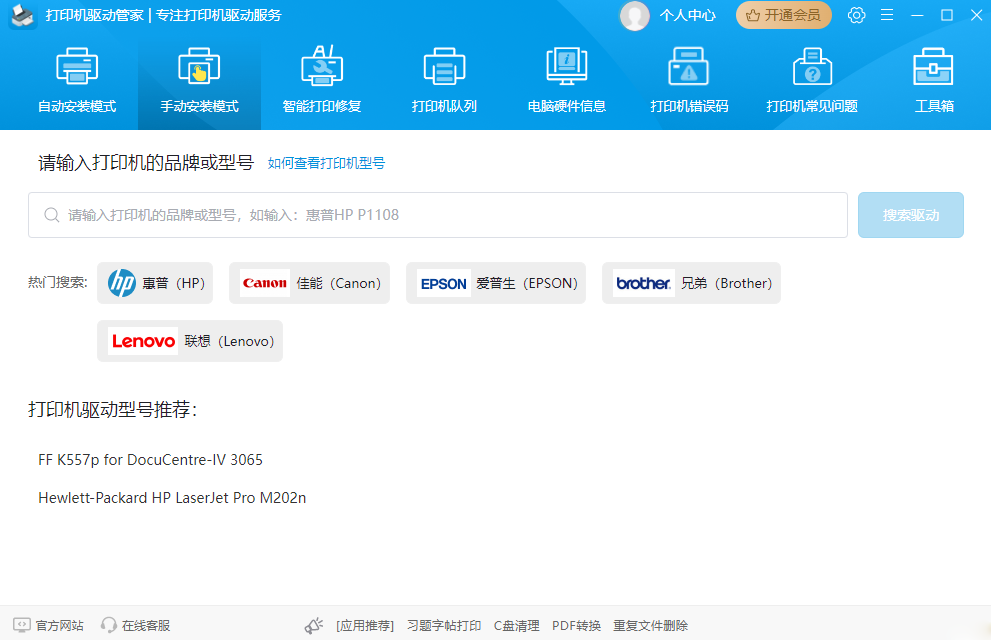The image size is (991, 640).
Task: Open the hamburger menu icon
Action: [x=887, y=15]
